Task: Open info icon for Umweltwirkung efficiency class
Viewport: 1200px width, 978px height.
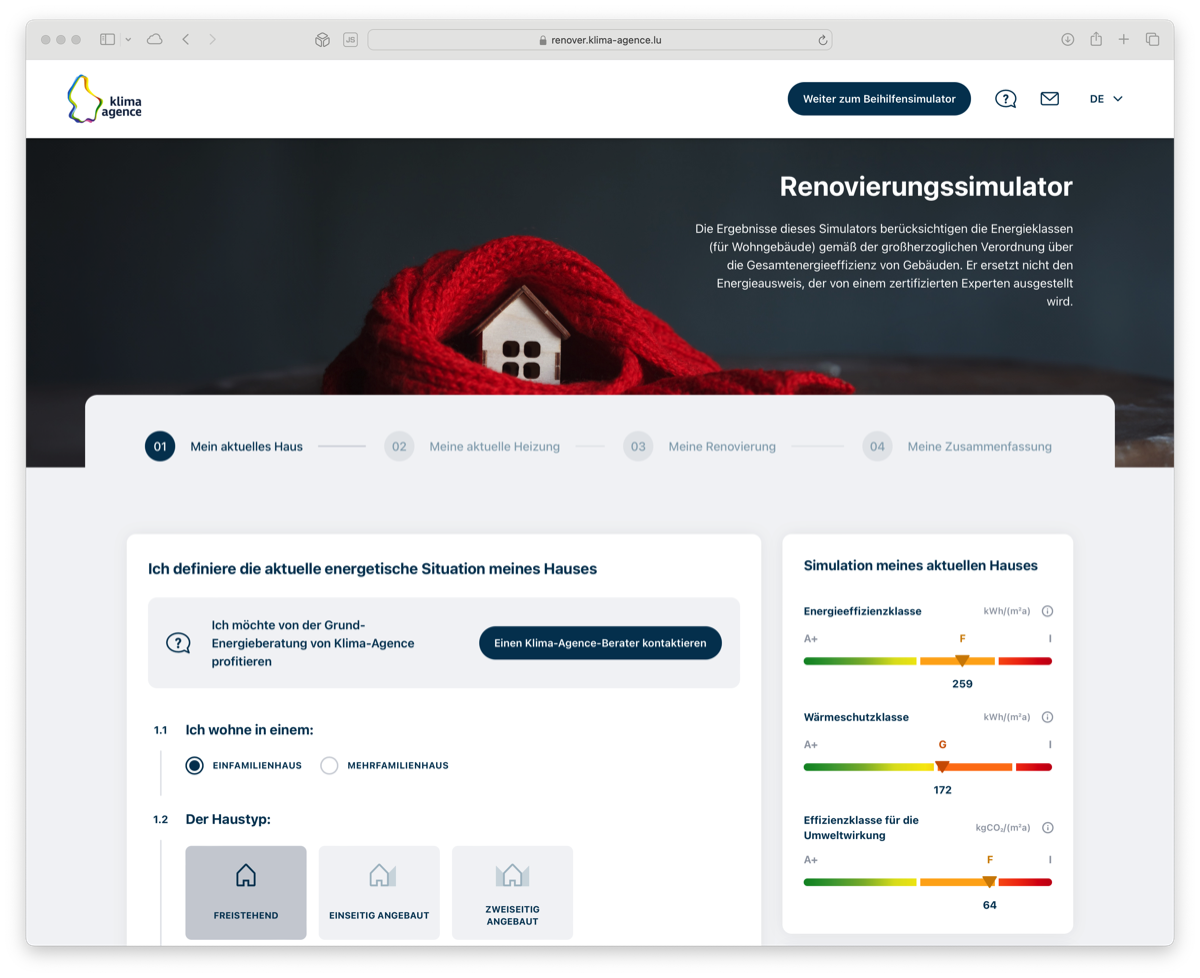Action: click(x=1047, y=828)
